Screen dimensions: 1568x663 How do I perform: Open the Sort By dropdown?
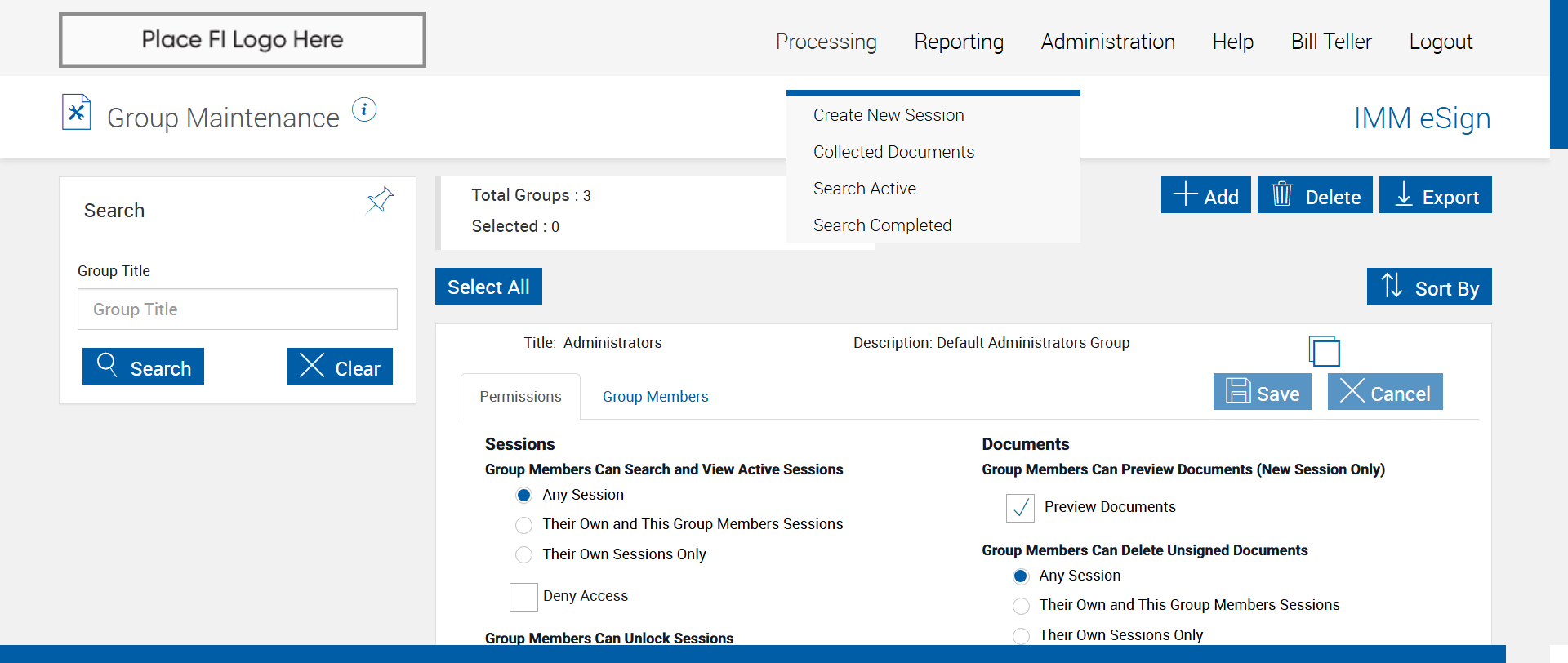pyautogui.click(x=1428, y=287)
